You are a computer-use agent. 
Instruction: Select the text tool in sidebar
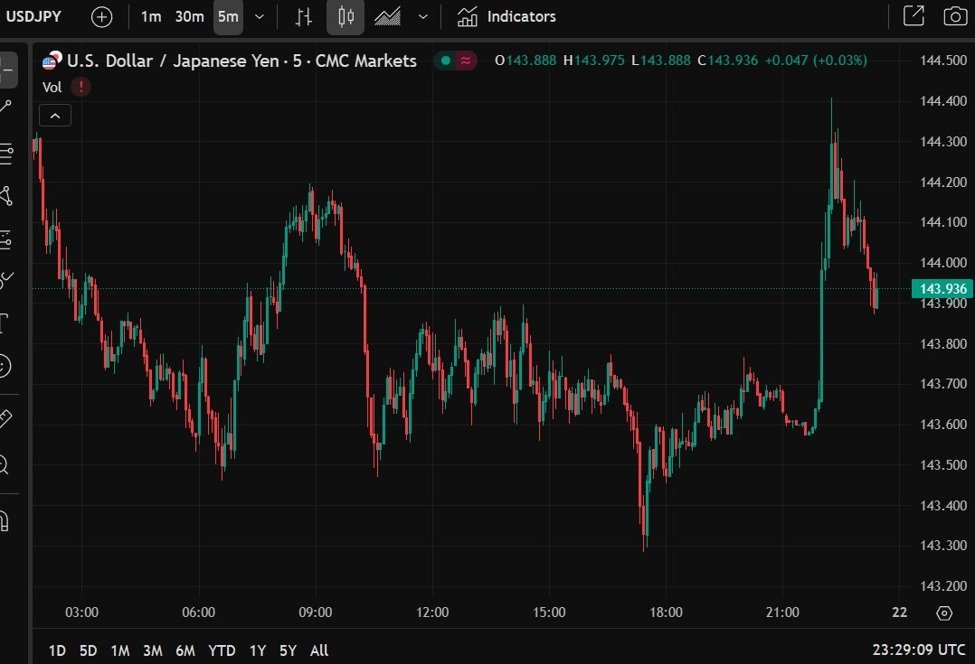pos(5,322)
